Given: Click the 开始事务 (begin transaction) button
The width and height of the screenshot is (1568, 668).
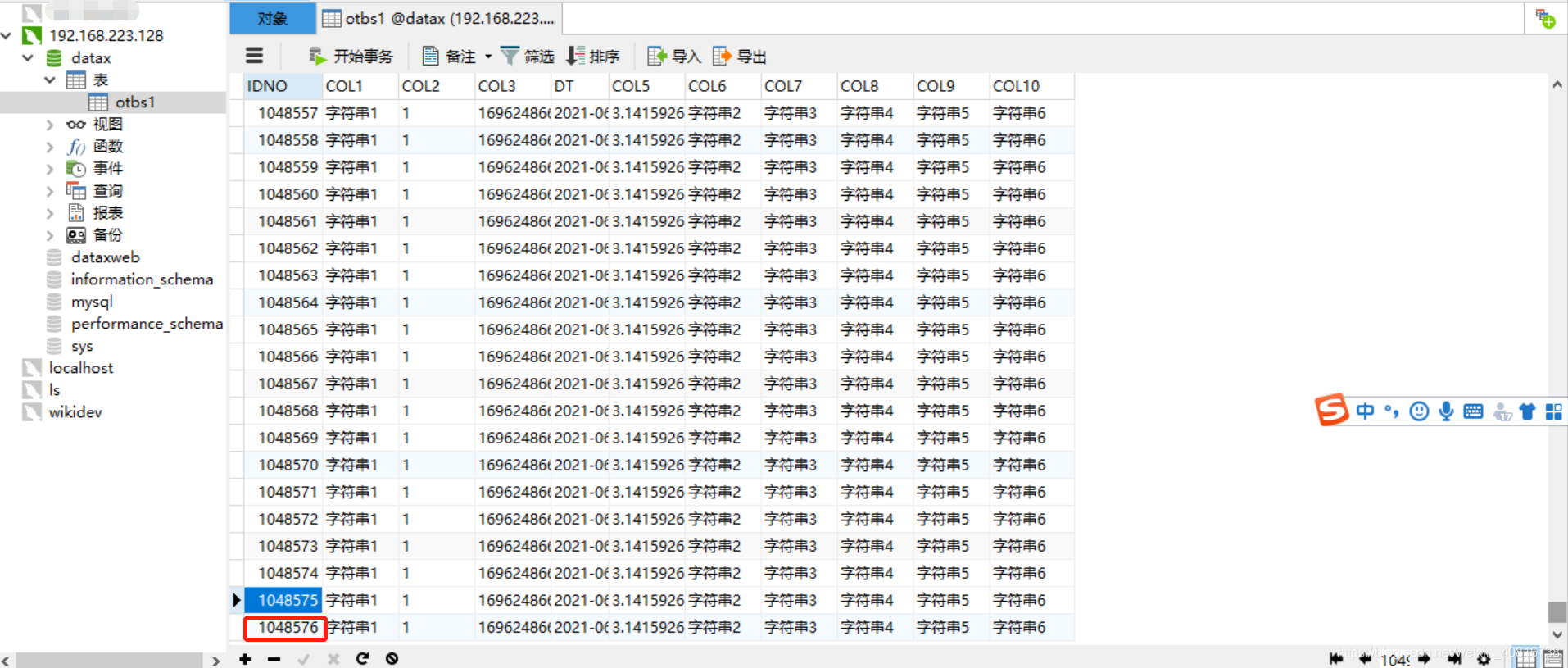Looking at the screenshot, I should pos(351,56).
